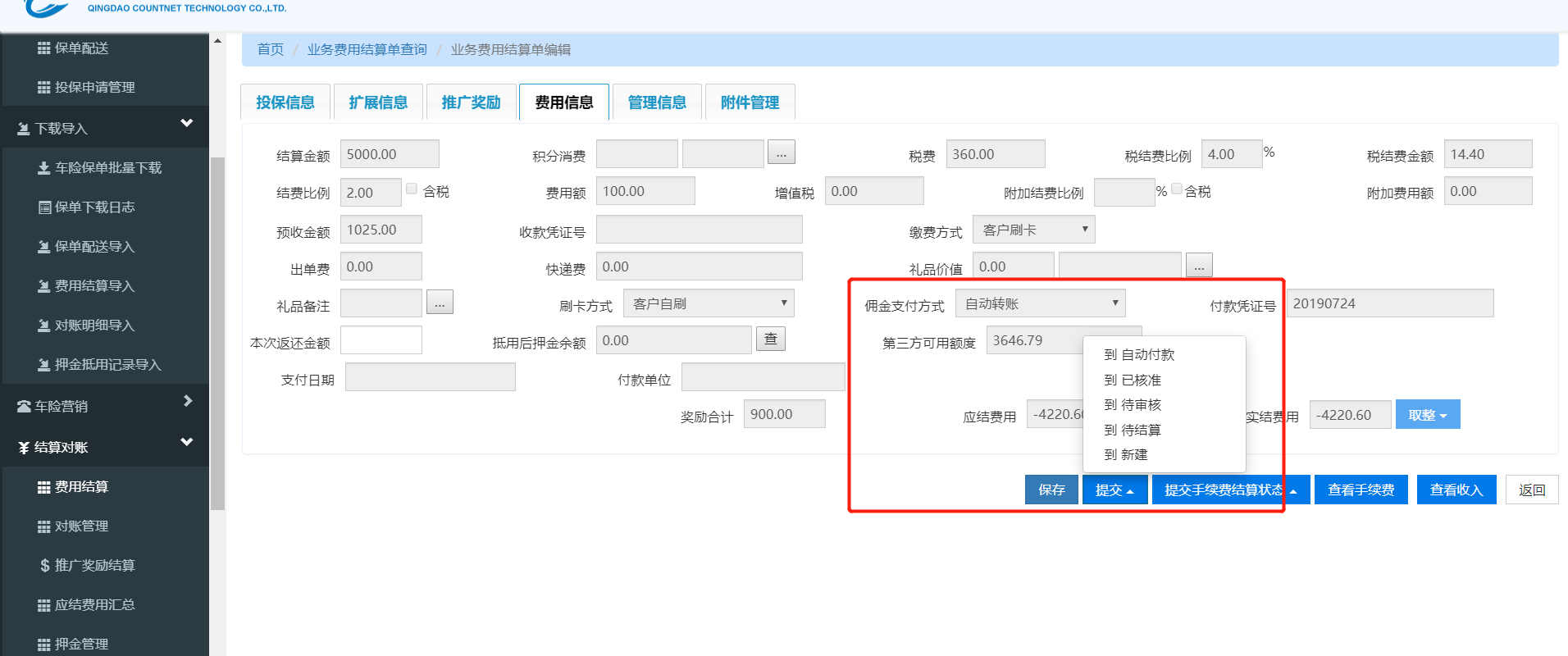Click the sidebar vertical scrollbar
The height and width of the screenshot is (656, 1568).
217,333
